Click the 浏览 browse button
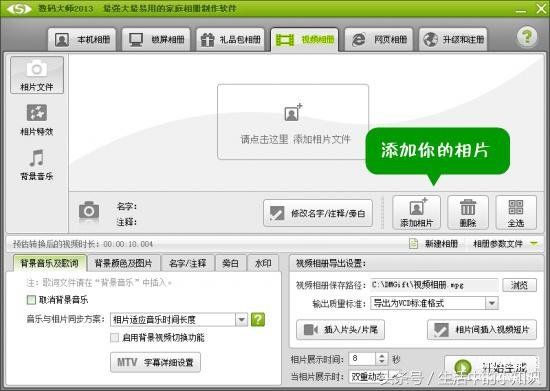Image resolution: width=550 pixels, height=391 pixels. coord(519,285)
